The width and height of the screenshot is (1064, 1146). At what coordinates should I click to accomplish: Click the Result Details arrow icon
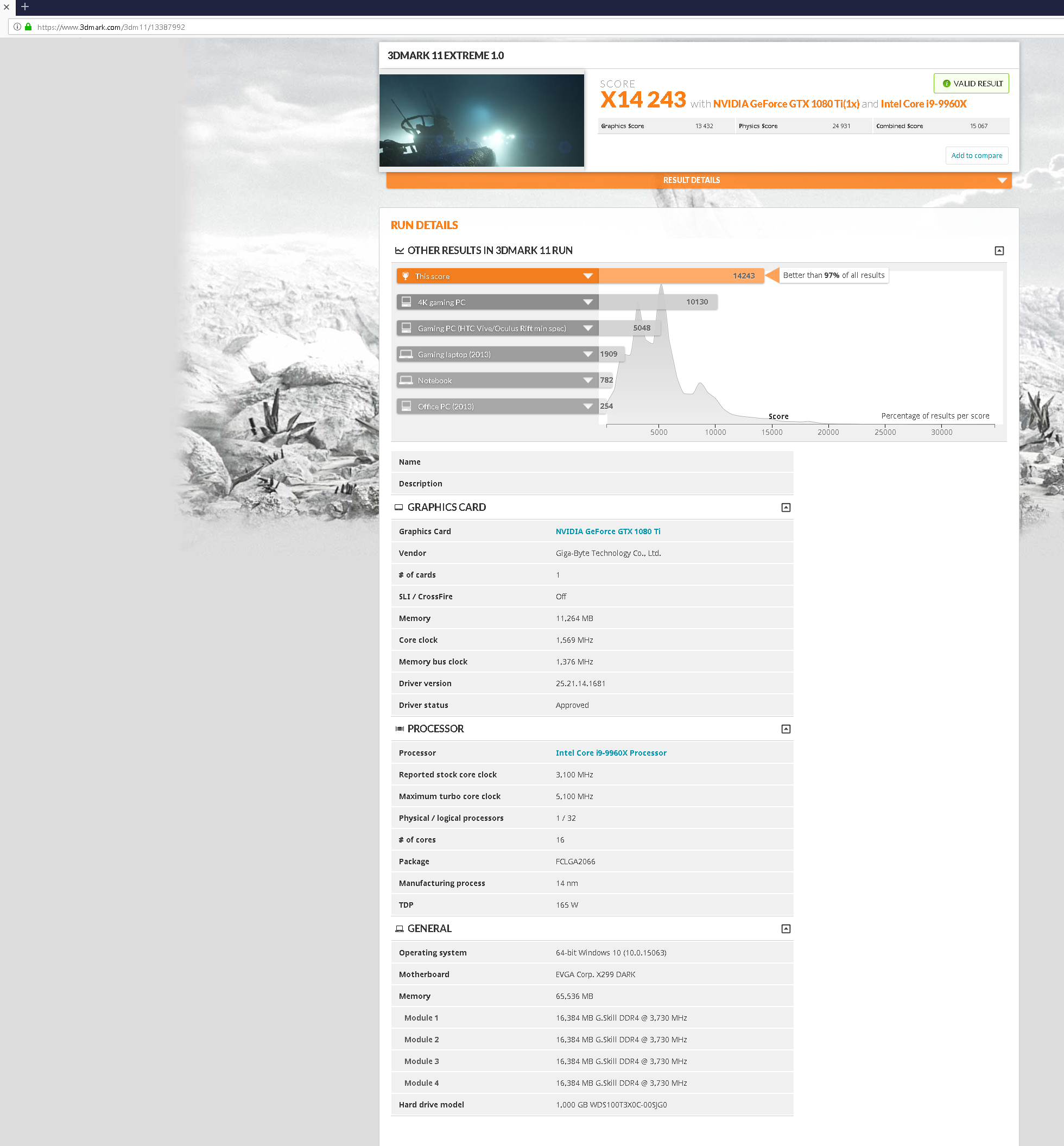tap(1002, 180)
